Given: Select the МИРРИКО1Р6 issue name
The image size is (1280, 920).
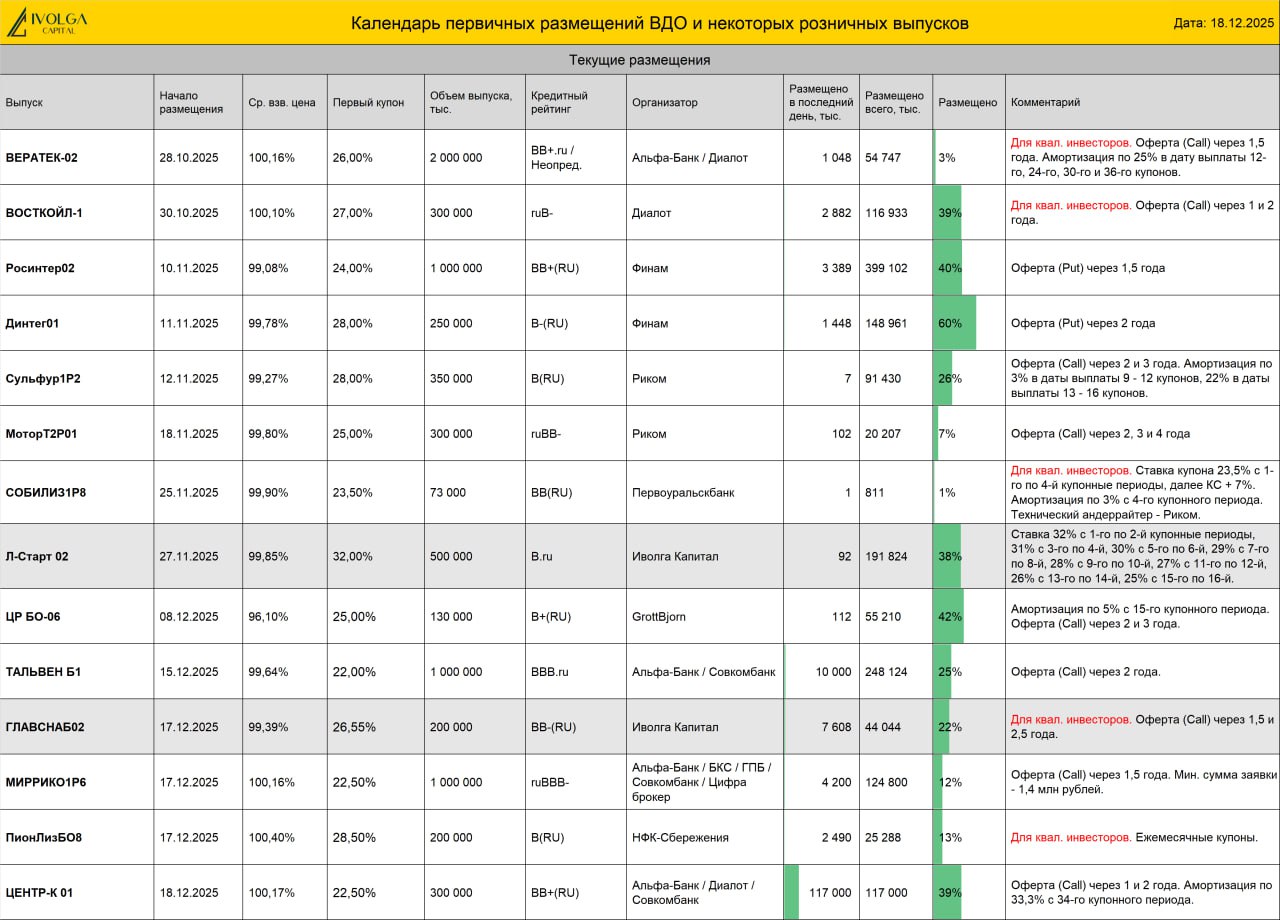Looking at the screenshot, I should 46,782.
